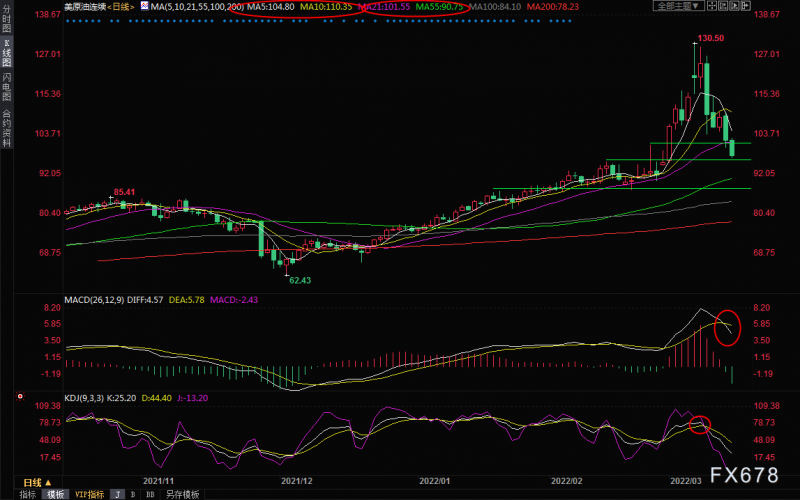The image size is (800, 500).
Task: Click the 另存模板 button
Action: tap(181, 494)
